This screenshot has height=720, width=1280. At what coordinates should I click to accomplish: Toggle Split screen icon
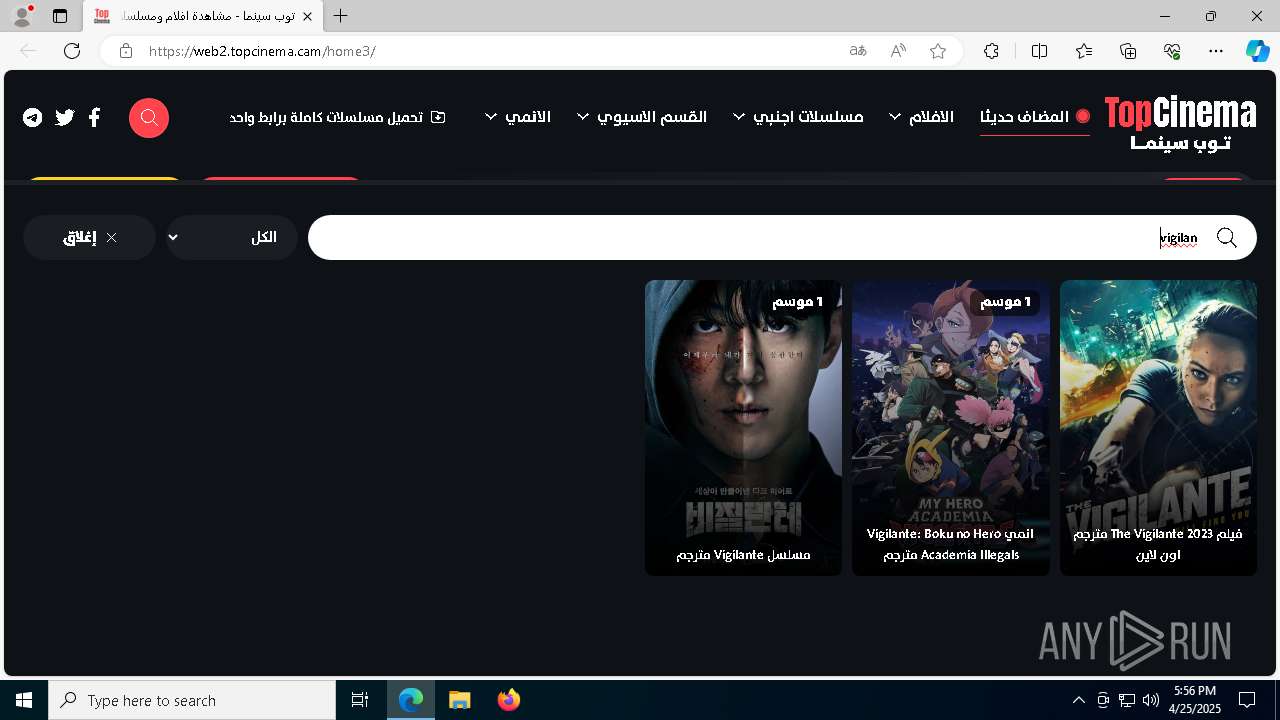coord(1039,51)
